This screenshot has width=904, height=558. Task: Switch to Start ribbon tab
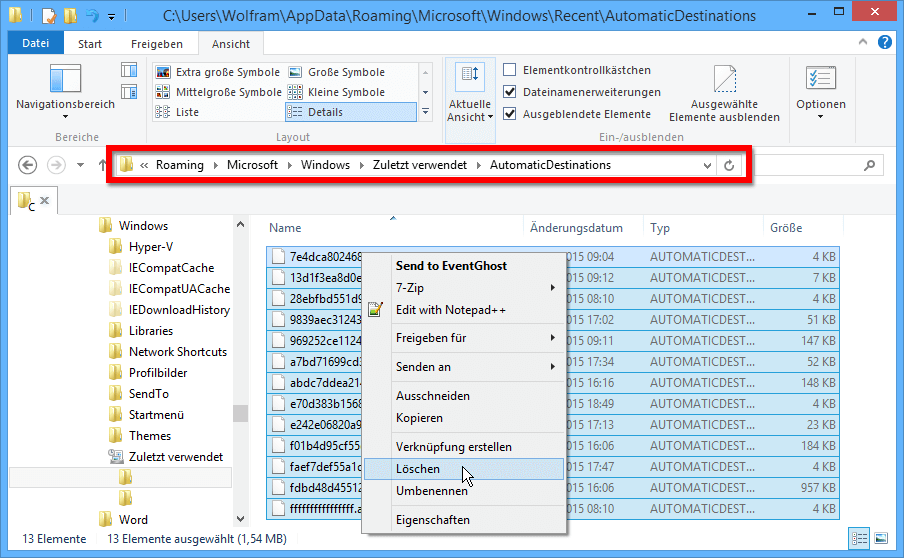[x=90, y=44]
